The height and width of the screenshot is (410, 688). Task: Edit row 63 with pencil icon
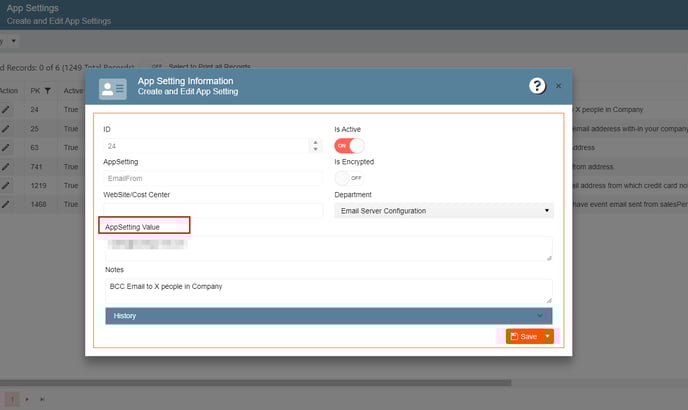coord(5,147)
